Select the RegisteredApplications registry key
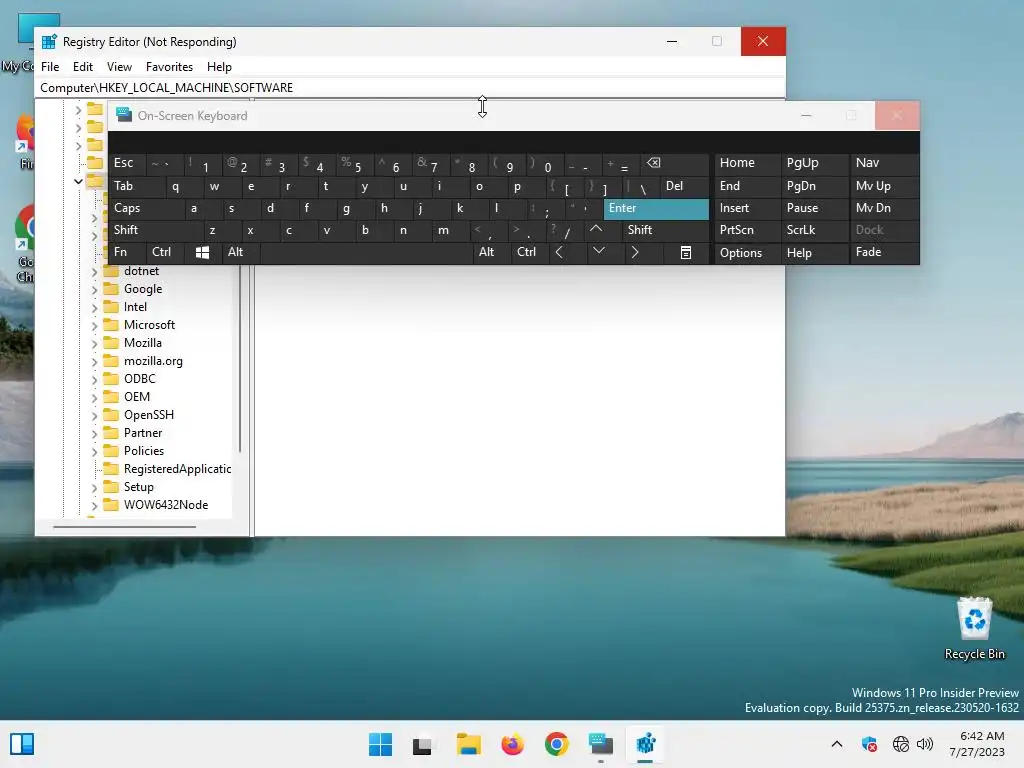The height and width of the screenshot is (768, 1024). pyautogui.click(x=177, y=469)
